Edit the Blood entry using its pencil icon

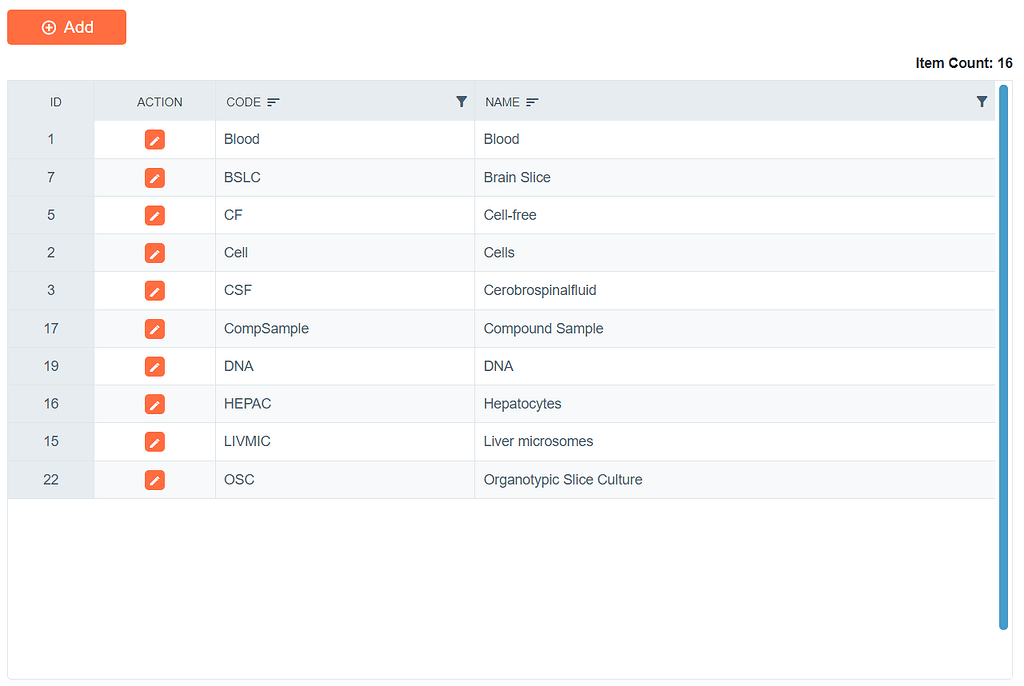(154, 140)
